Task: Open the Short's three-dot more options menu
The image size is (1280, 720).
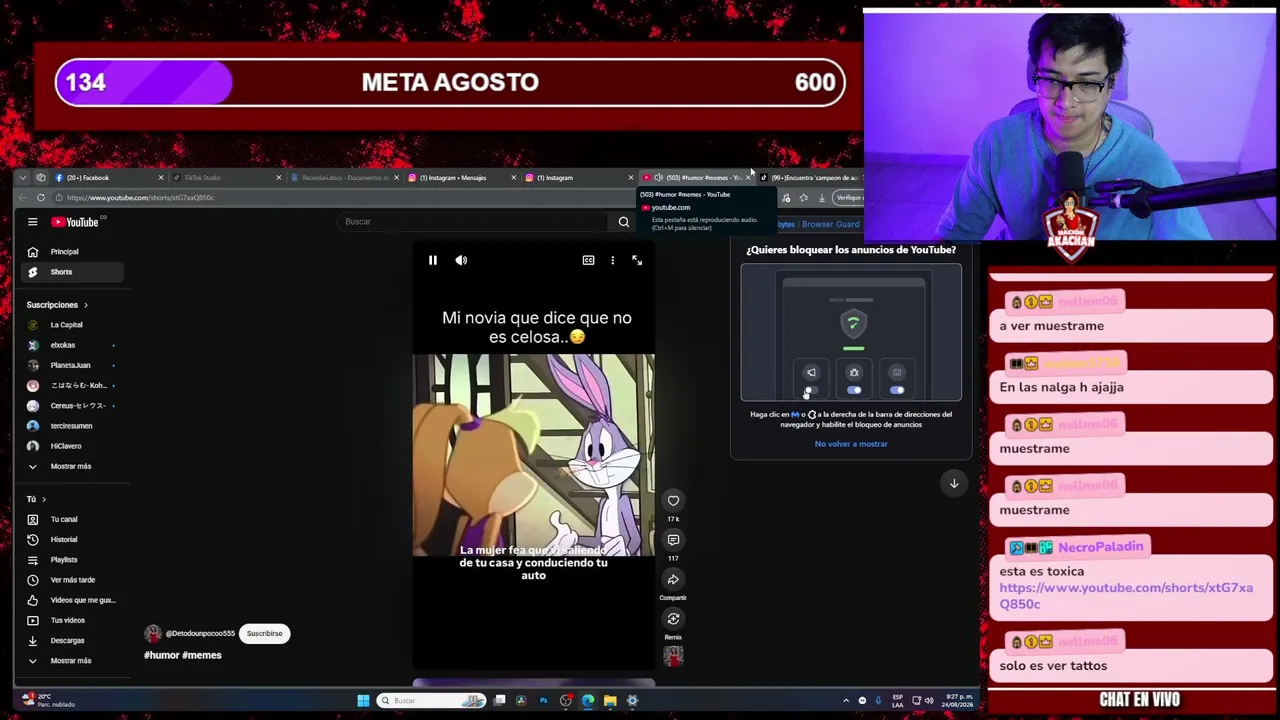Action: [613, 260]
